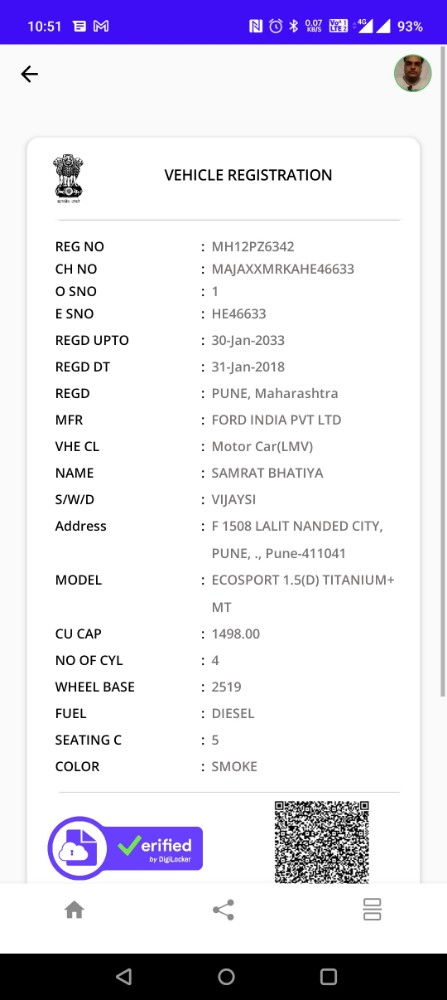Tap the VEHICLE REGISTRATION heading
Viewport: 447px width, 1000px height.
[x=248, y=175]
